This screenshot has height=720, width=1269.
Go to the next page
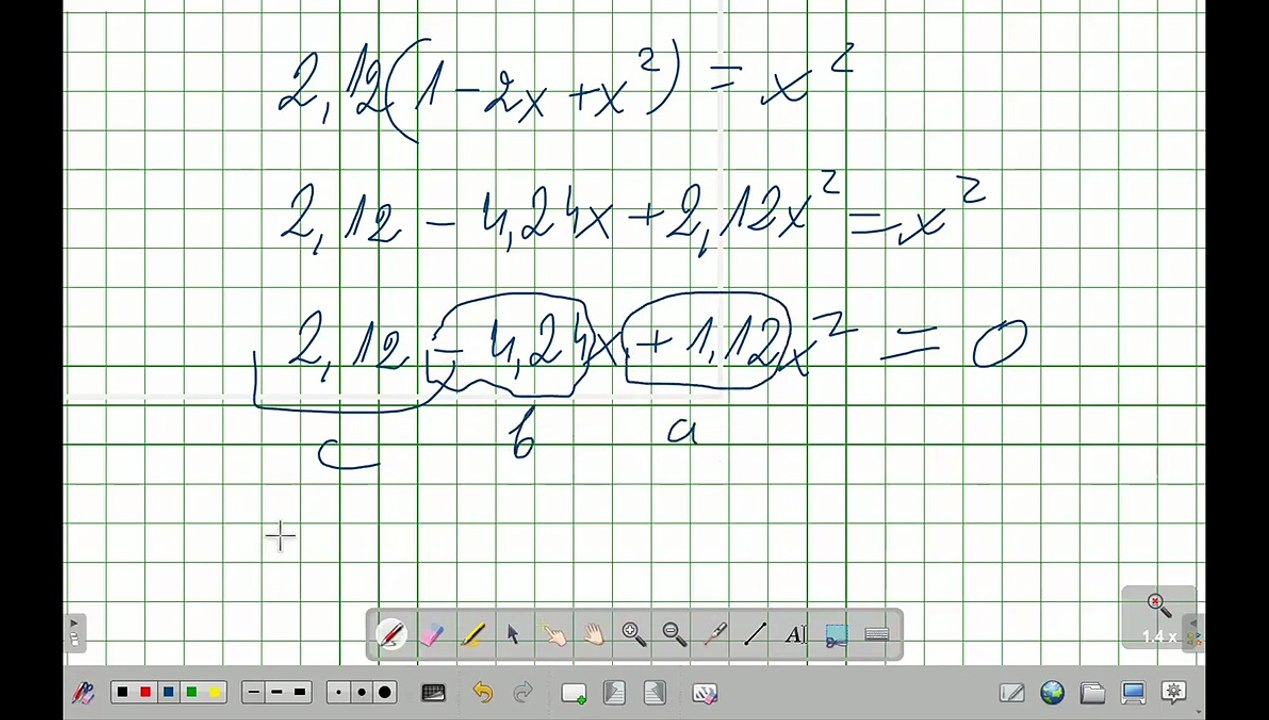(x=654, y=692)
